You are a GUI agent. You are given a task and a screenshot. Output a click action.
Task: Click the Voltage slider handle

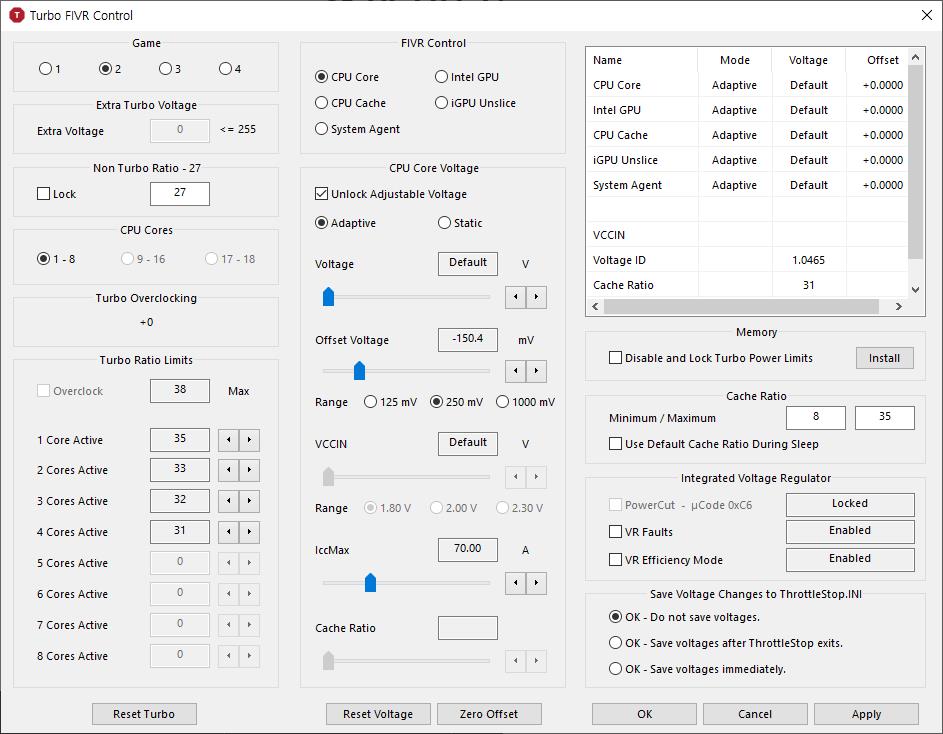tap(328, 297)
